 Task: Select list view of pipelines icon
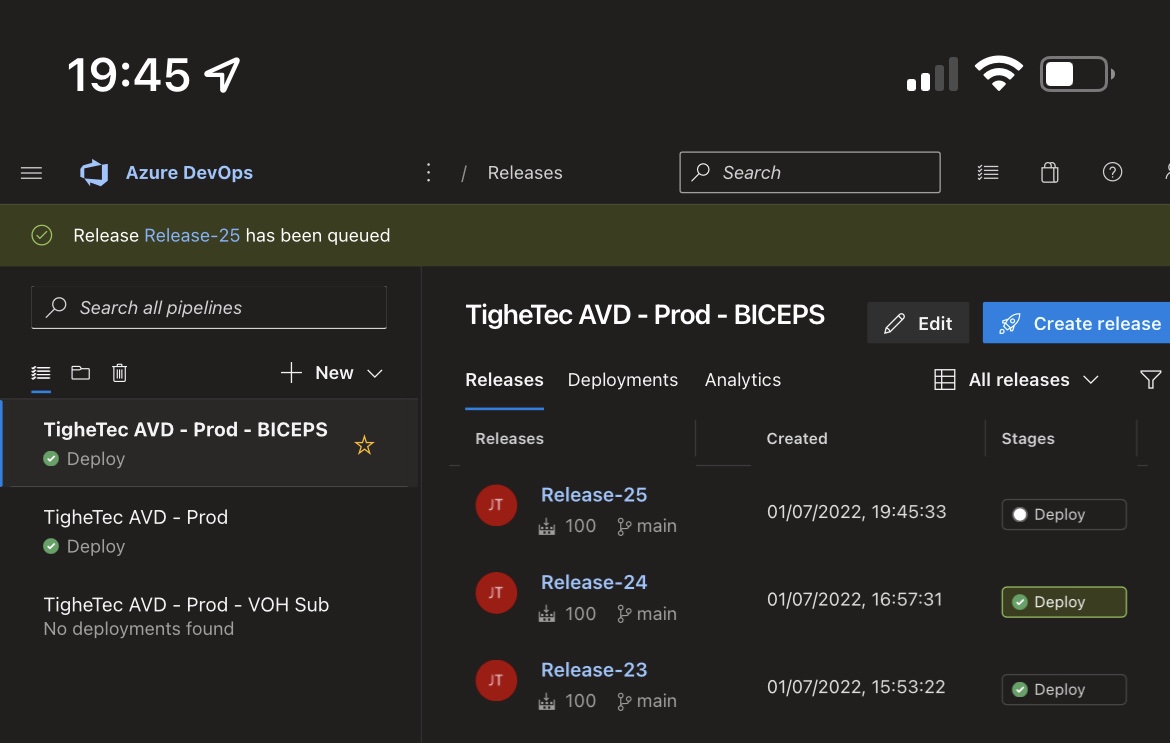click(x=41, y=373)
